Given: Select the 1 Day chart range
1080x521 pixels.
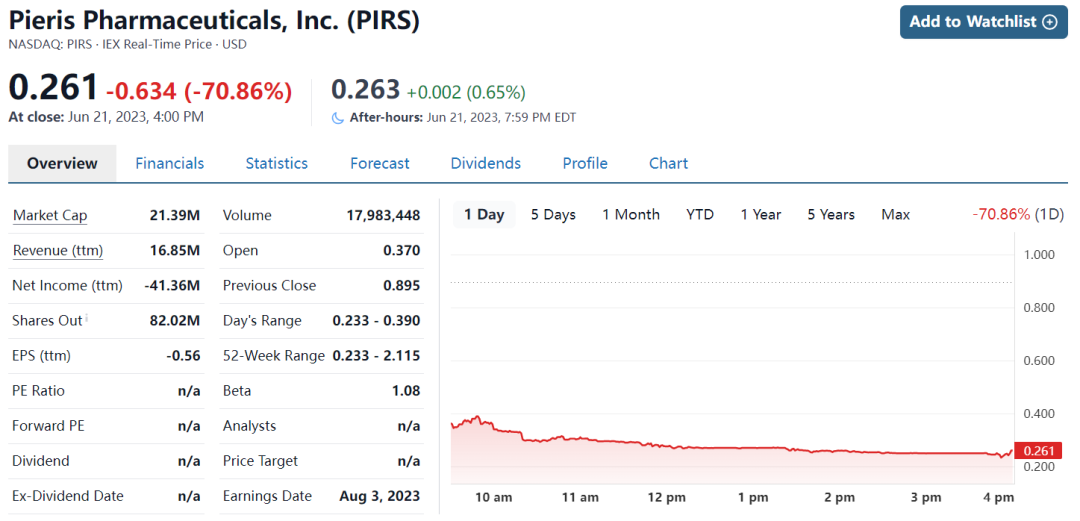Looking at the screenshot, I should coord(484,214).
